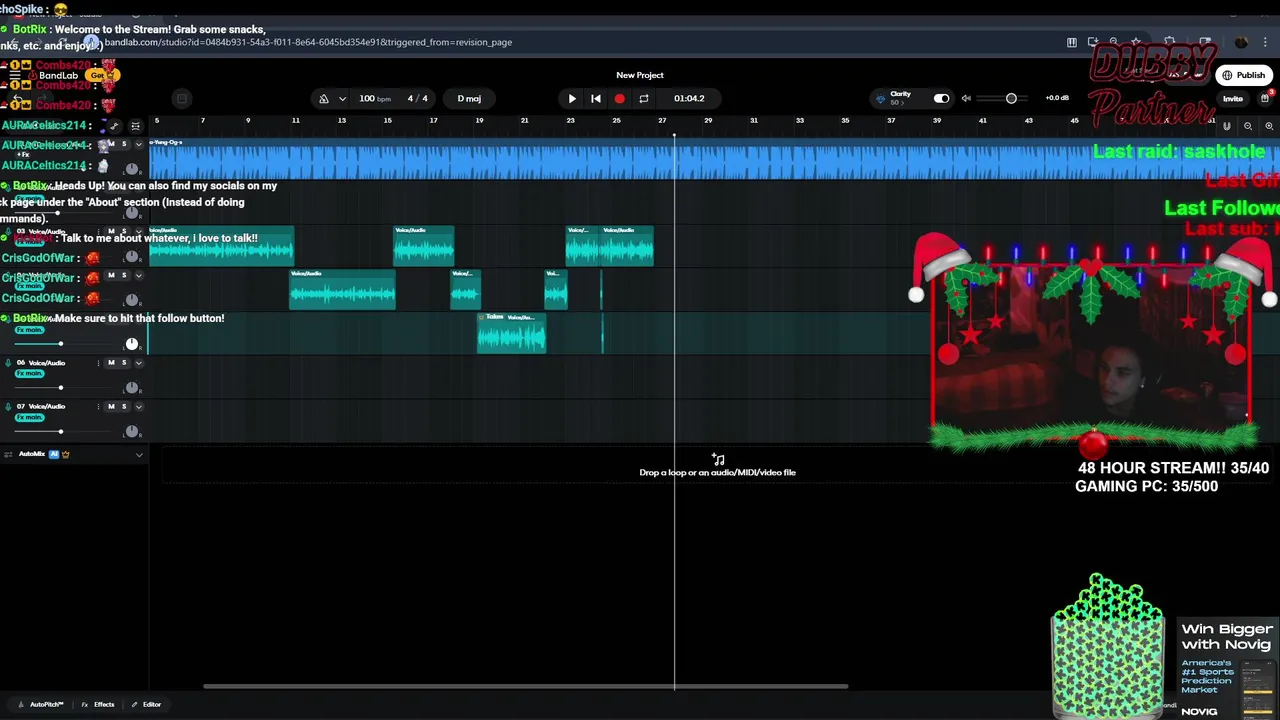Zoom out the timeline
This screenshot has width=1280, height=720.
coord(1248,126)
